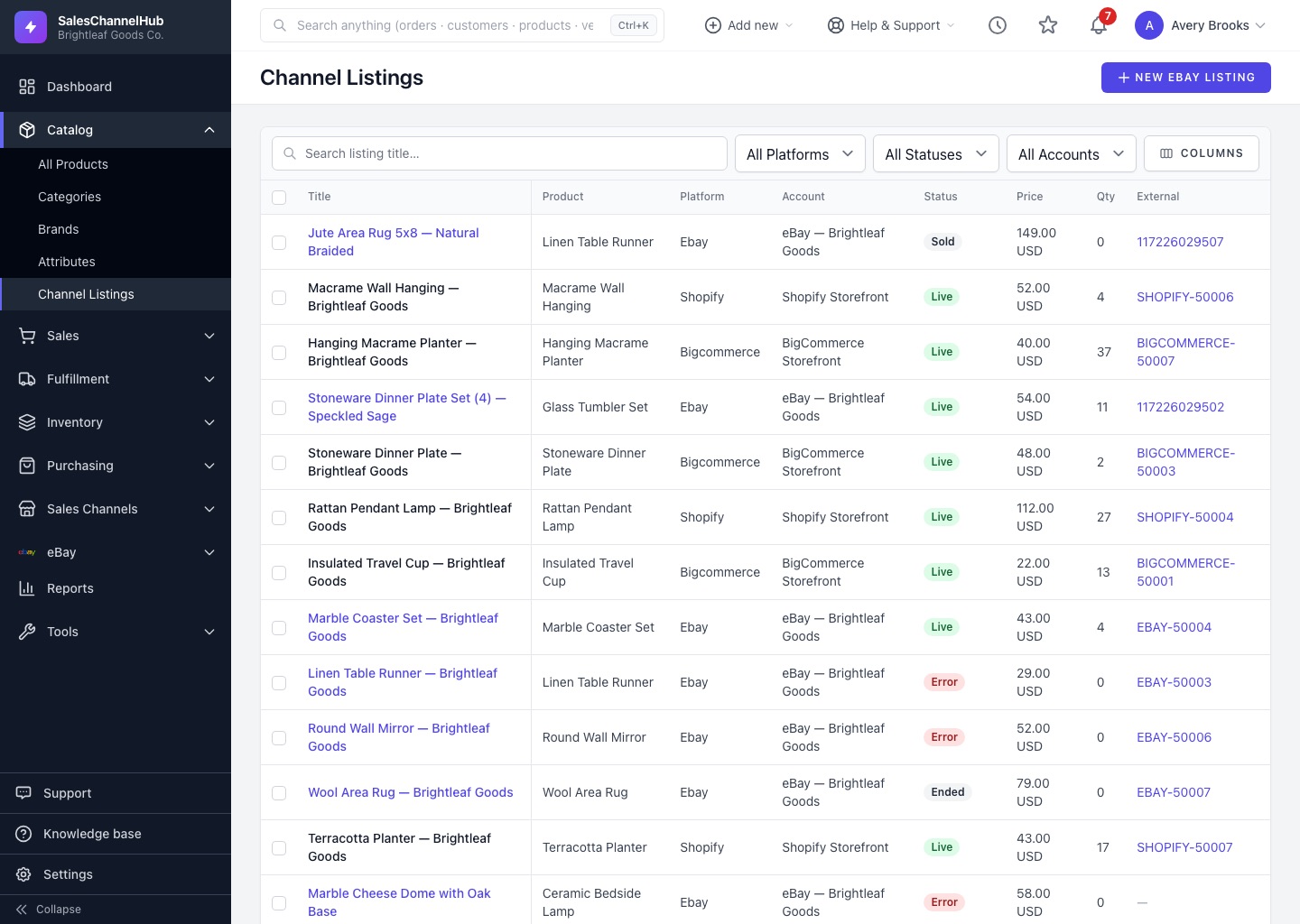Click the Fulfillment truck icon
The width and height of the screenshot is (1300, 924).
click(27, 379)
